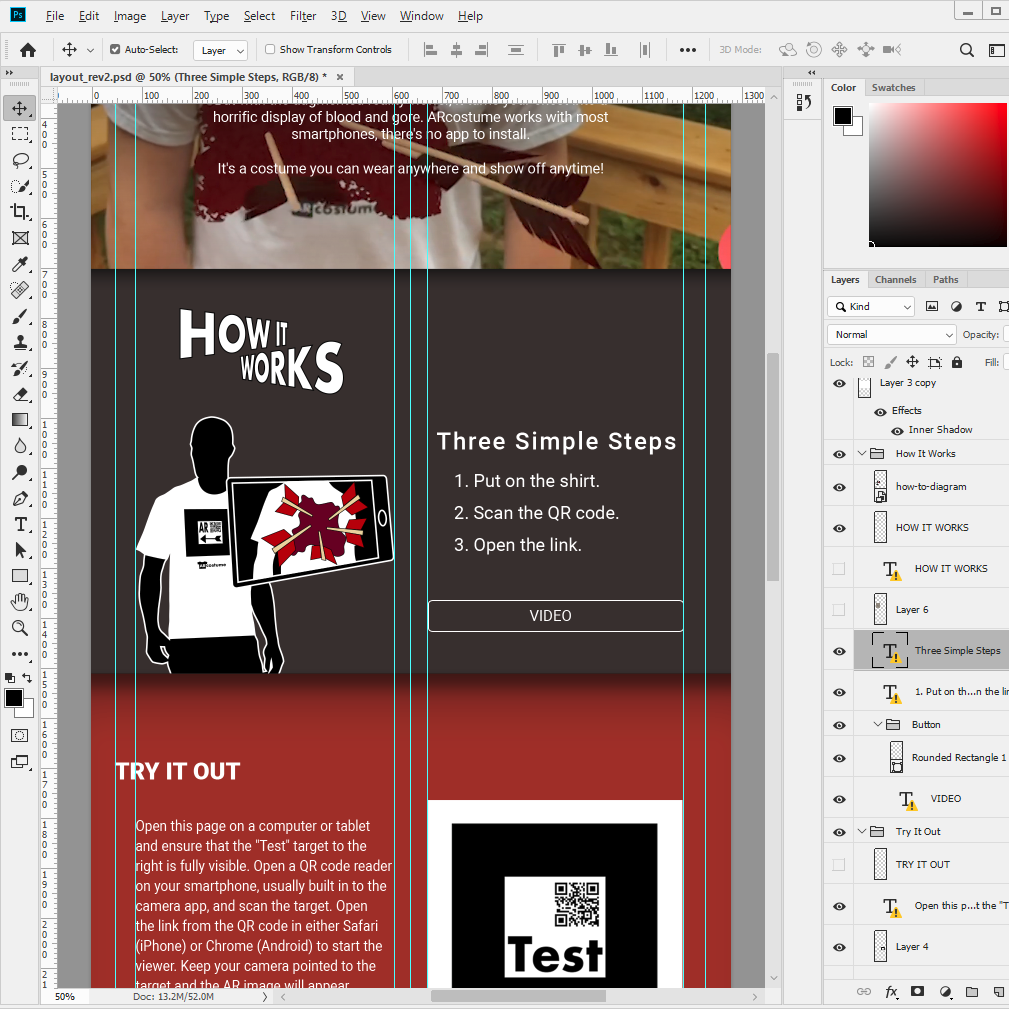Pick a color in the Color panel field
1009x1009 pixels.
[938, 174]
